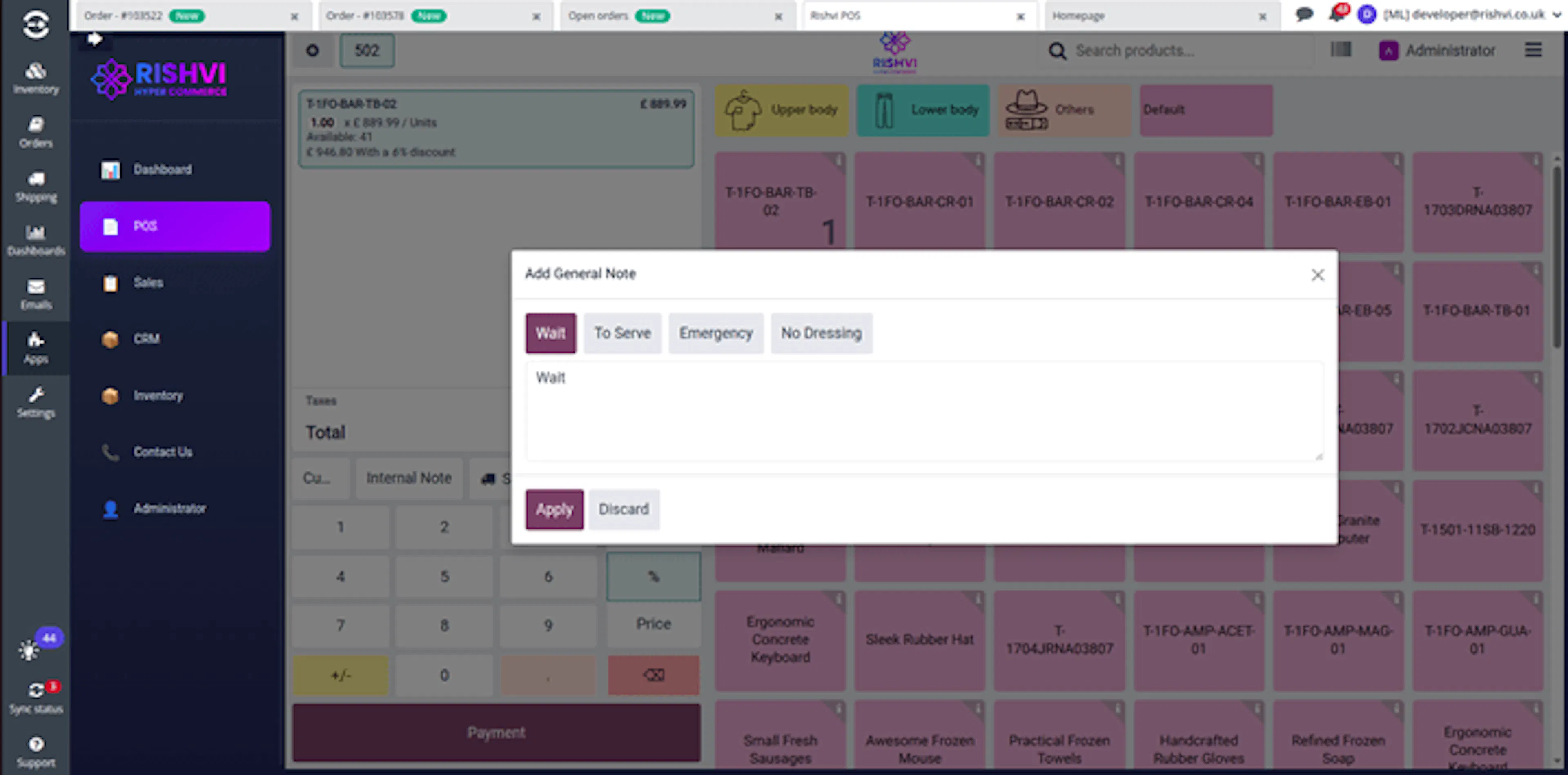Filter by Others category

1065,110
